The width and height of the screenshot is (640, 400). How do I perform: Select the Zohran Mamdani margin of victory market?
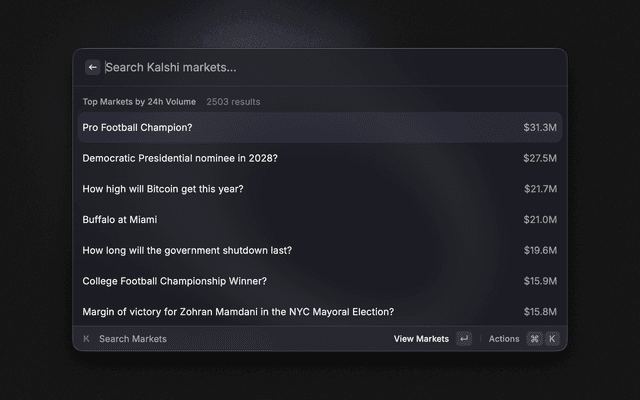coord(238,312)
